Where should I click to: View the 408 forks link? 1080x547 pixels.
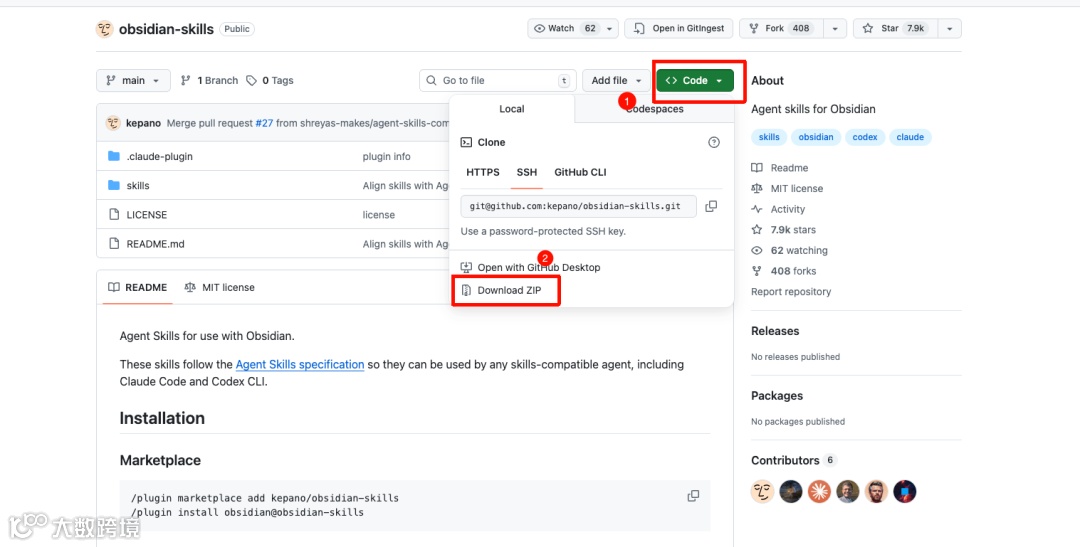coord(785,271)
